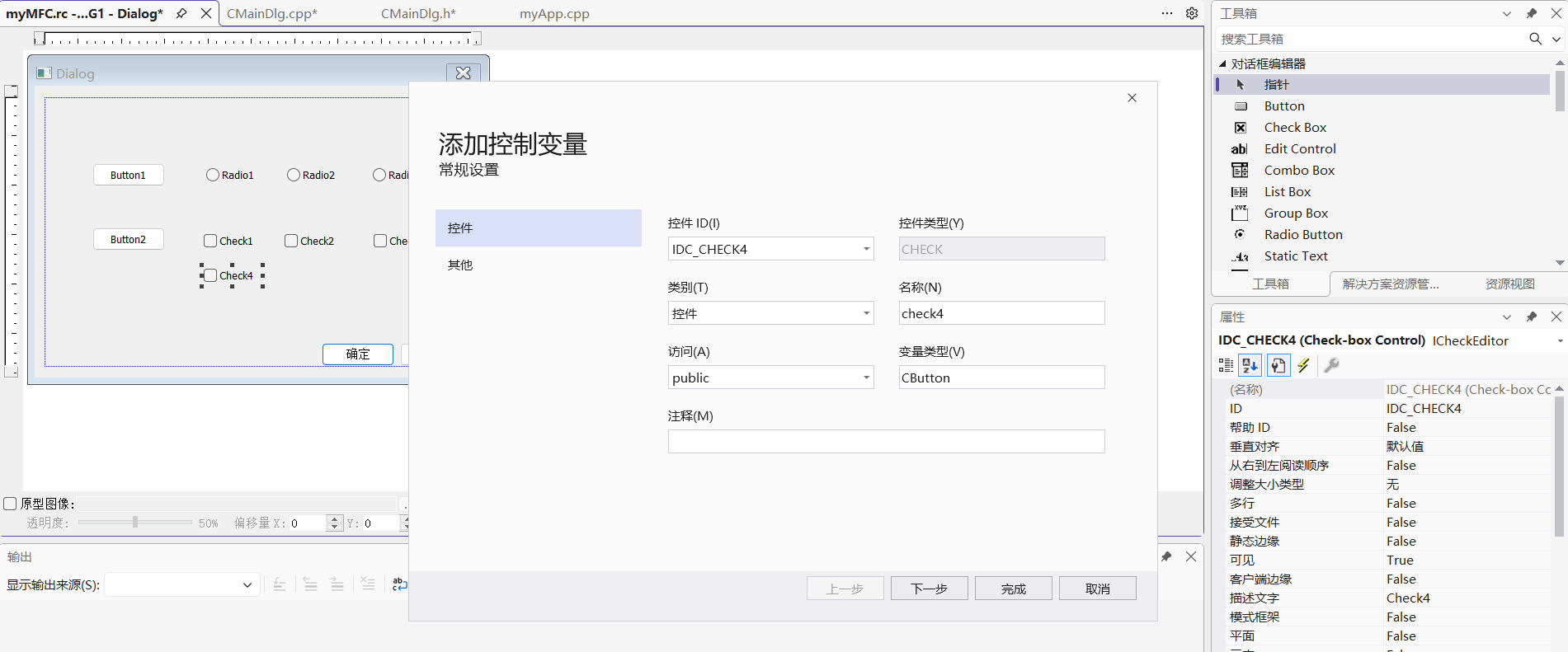Select the Other wizard page

(x=539, y=265)
